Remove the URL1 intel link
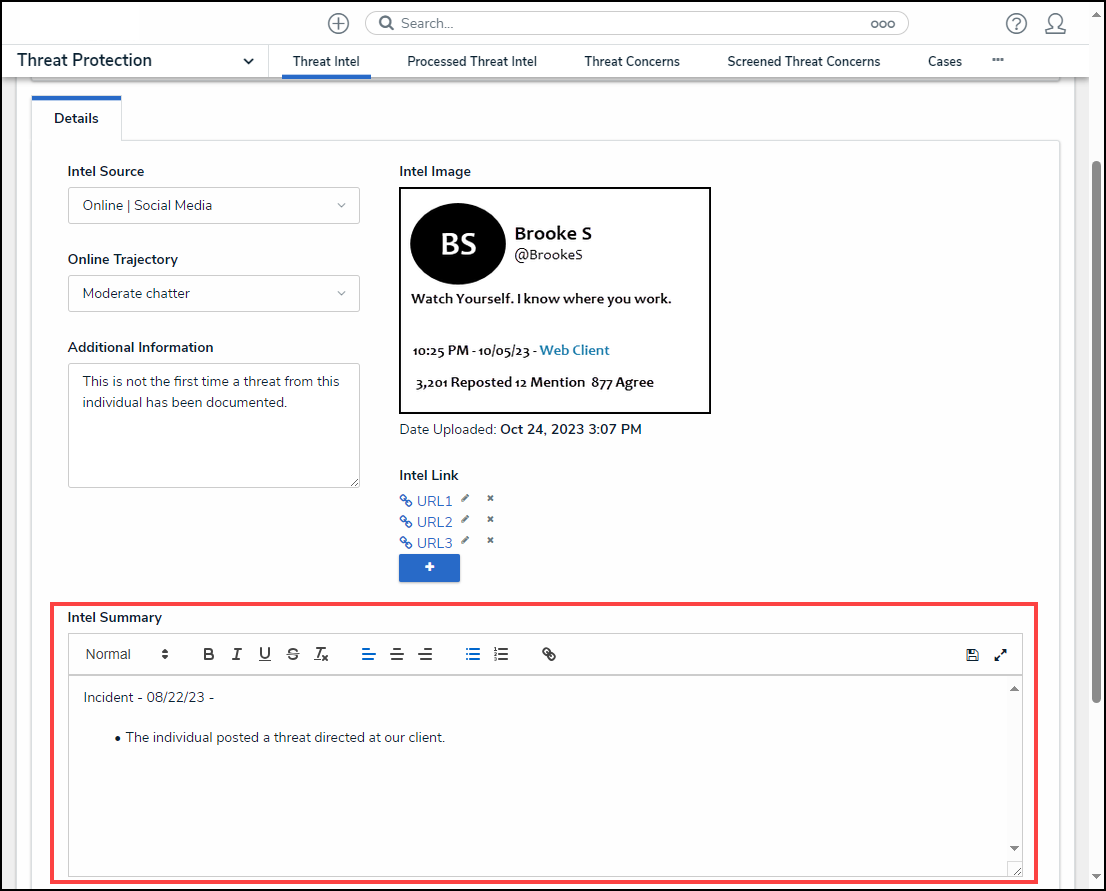The image size is (1106, 891). click(490, 498)
